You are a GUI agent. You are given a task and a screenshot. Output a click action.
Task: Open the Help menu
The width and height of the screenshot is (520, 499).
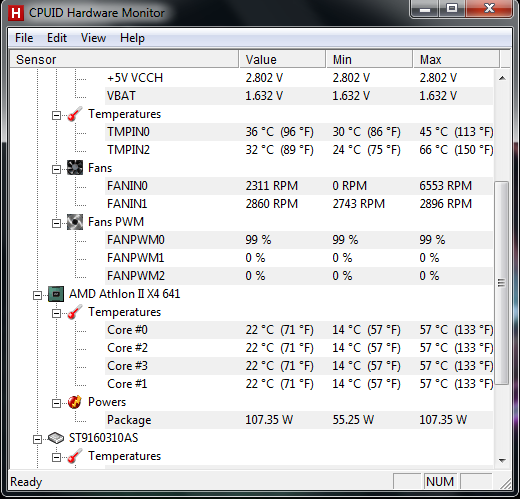coord(132,38)
